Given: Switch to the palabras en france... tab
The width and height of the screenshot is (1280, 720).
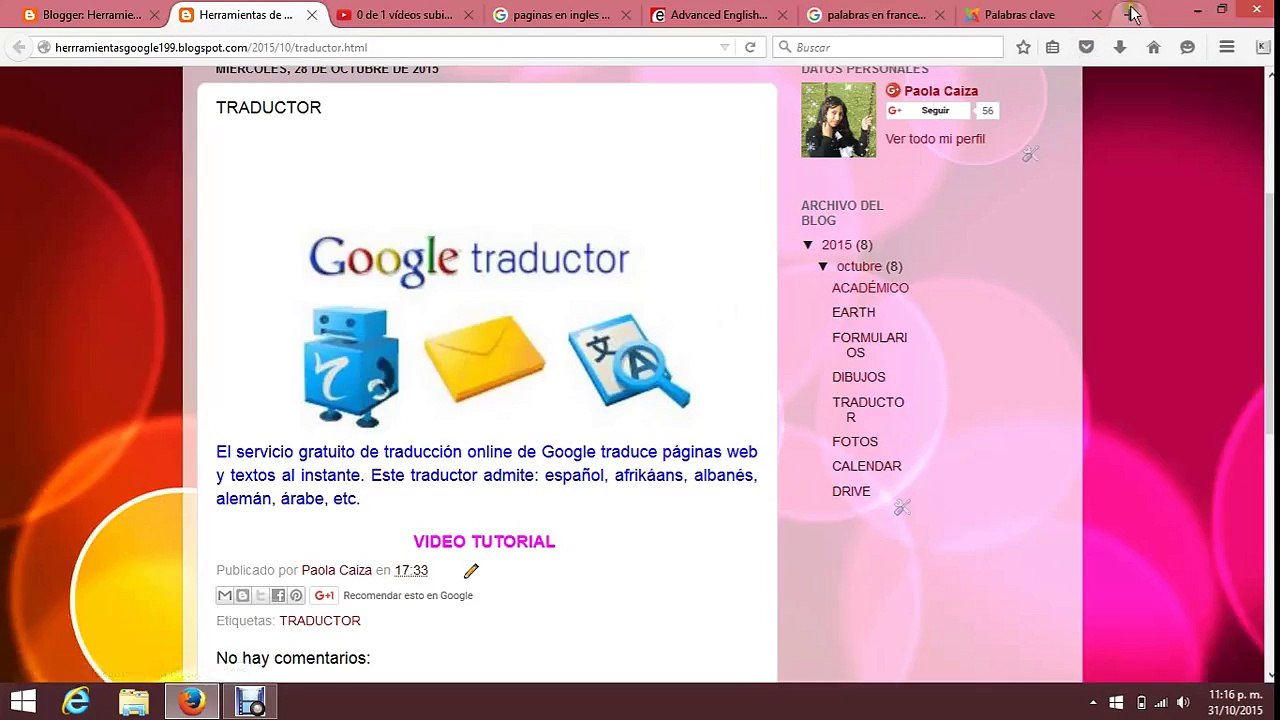Looking at the screenshot, I should coord(876,15).
